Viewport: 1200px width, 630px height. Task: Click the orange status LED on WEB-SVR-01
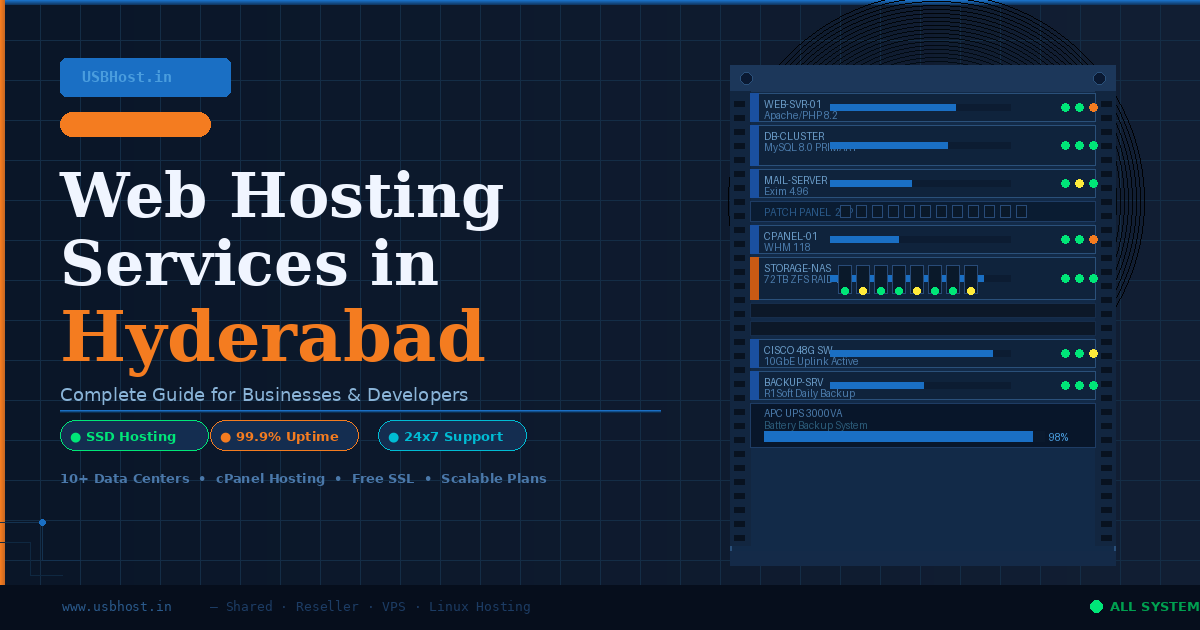click(1093, 107)
